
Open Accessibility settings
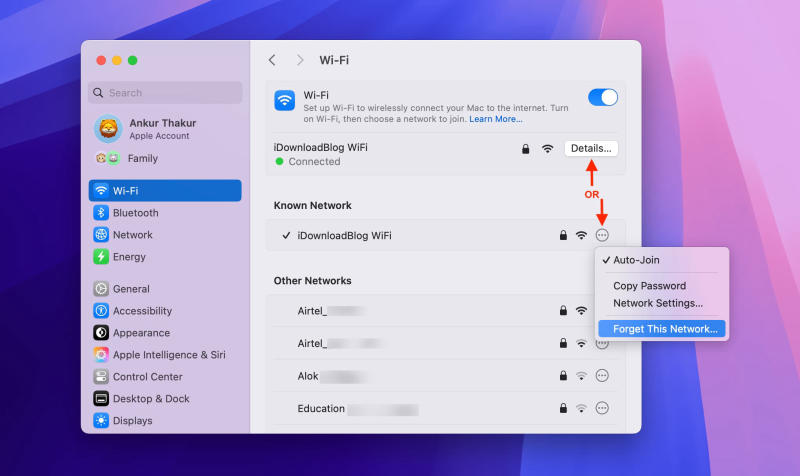[x=142, y=311]
